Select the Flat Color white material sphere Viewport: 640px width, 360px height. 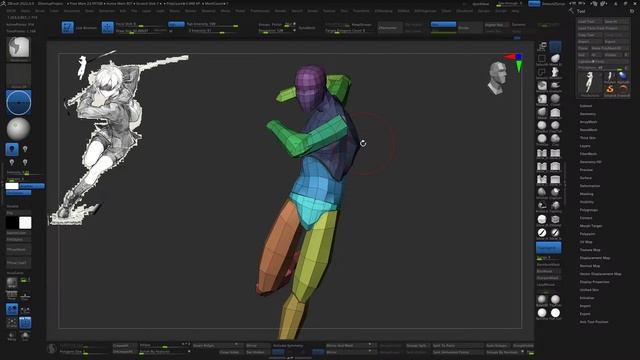coord(555,313)
